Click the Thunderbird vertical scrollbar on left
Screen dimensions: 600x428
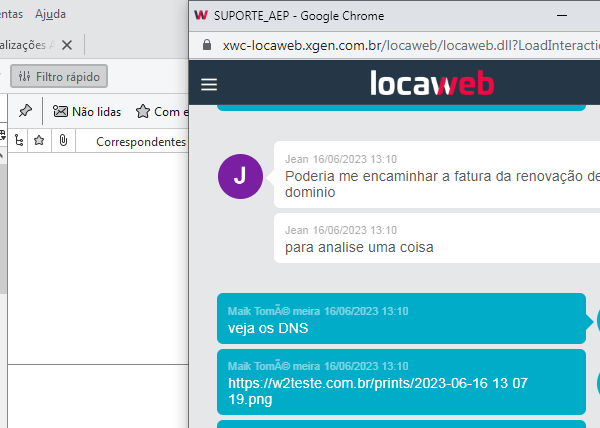3,229
